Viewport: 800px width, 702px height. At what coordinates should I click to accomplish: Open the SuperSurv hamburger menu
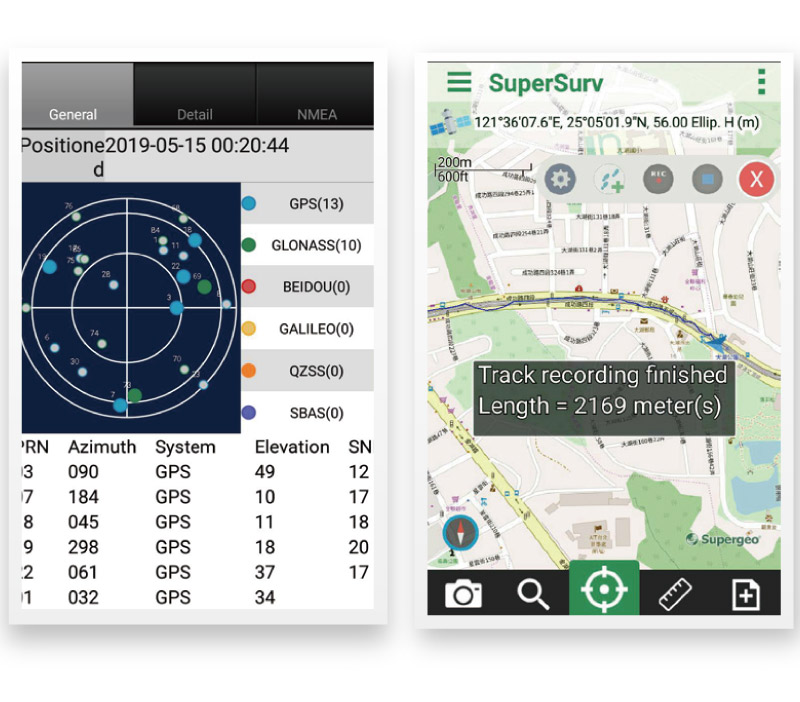(459, 82)
